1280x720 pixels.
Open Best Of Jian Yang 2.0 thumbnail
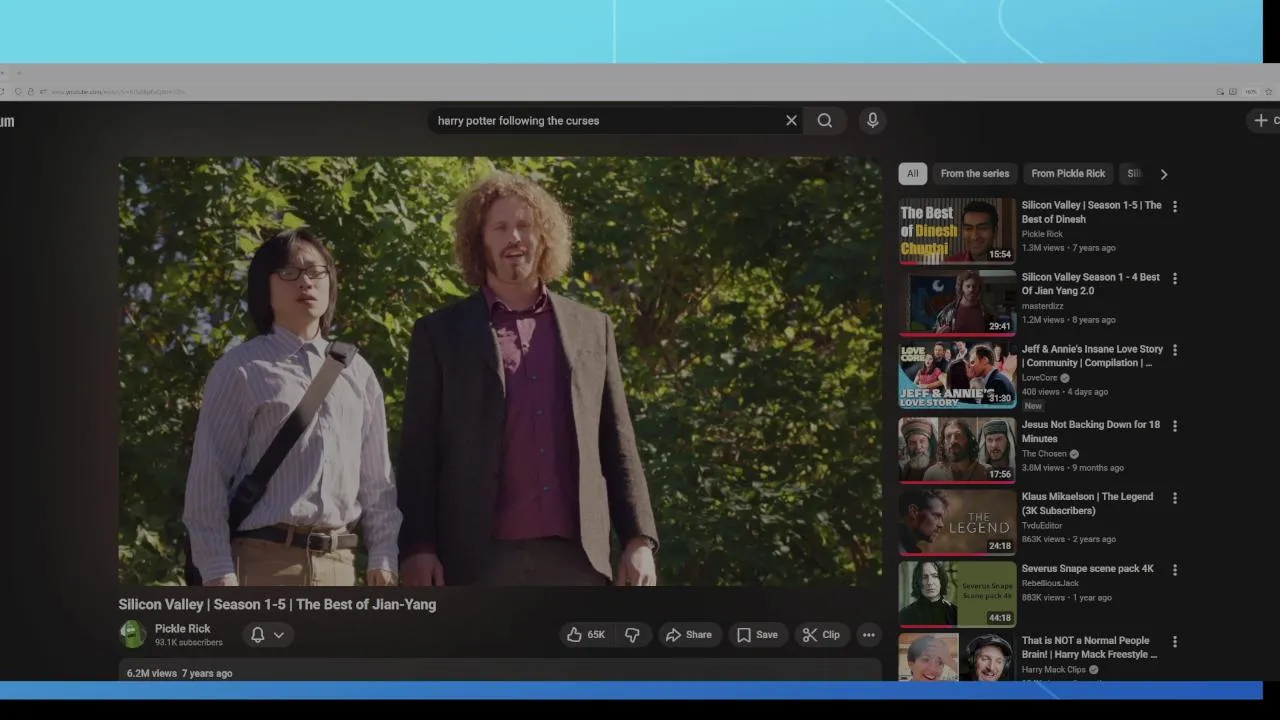tap(957, 302)
